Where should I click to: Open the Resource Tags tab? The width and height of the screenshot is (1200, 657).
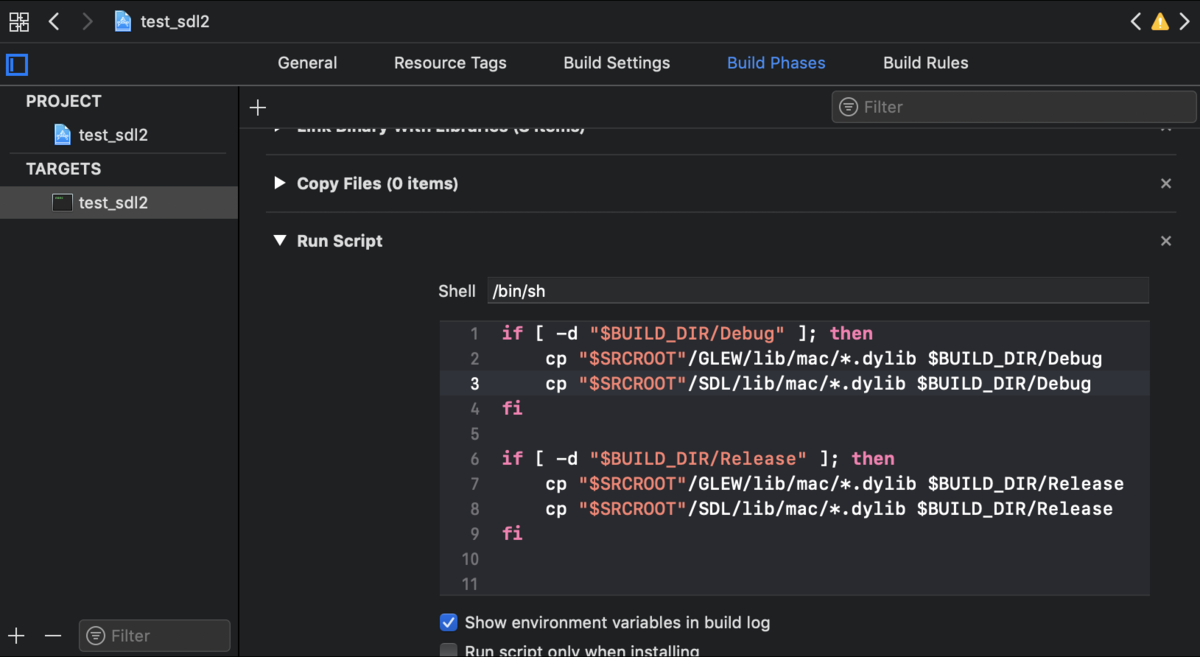(x=450, y=62)
